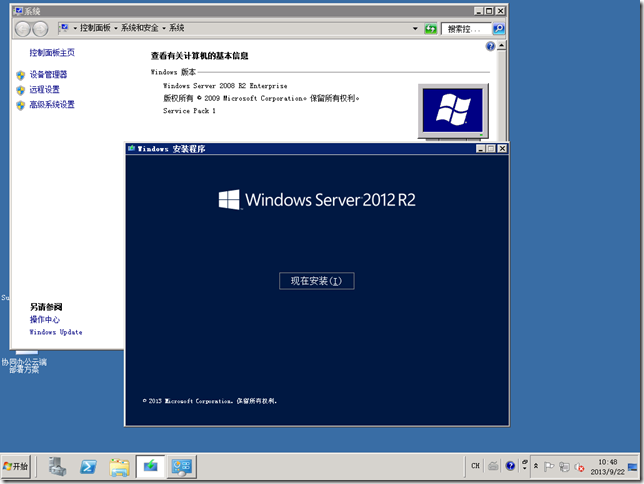
Task: Click the Windows Server 2012 R2 logo
Action: pyautogui.click(x=317, y=200)
